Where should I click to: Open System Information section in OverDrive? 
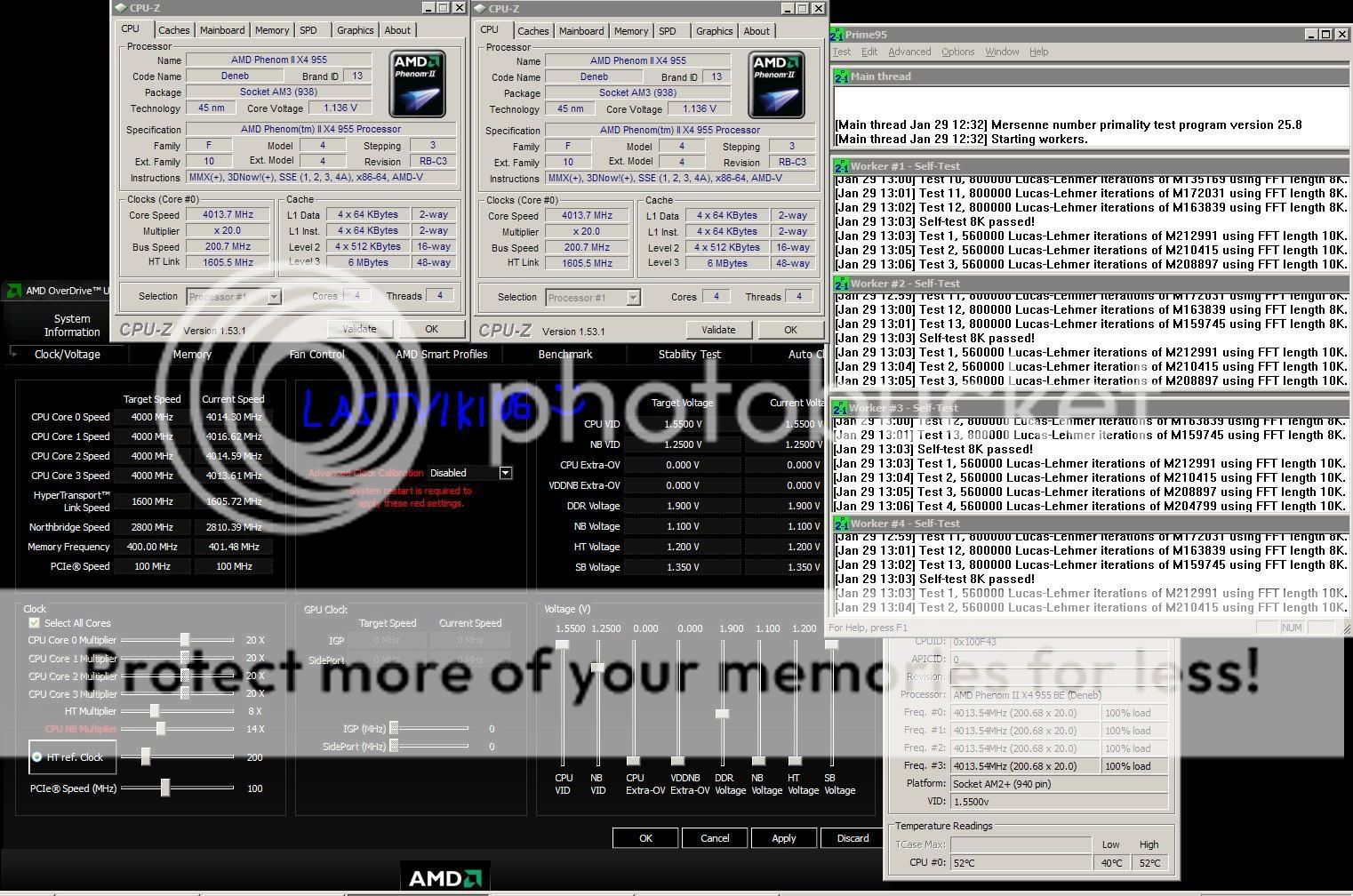pos(72,325)
